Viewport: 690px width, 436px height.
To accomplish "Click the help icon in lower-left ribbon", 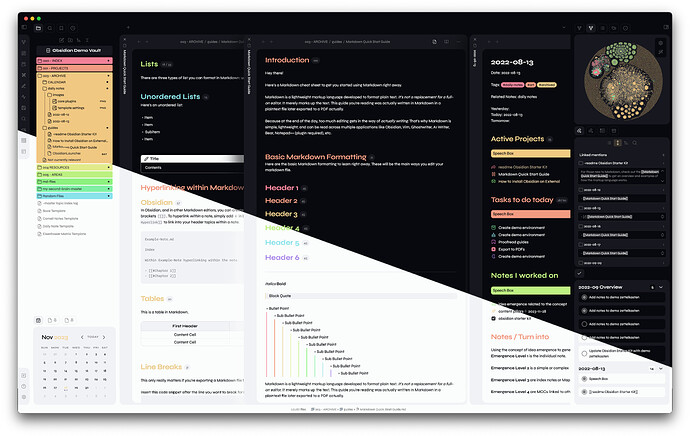I will tap(24, 386).
